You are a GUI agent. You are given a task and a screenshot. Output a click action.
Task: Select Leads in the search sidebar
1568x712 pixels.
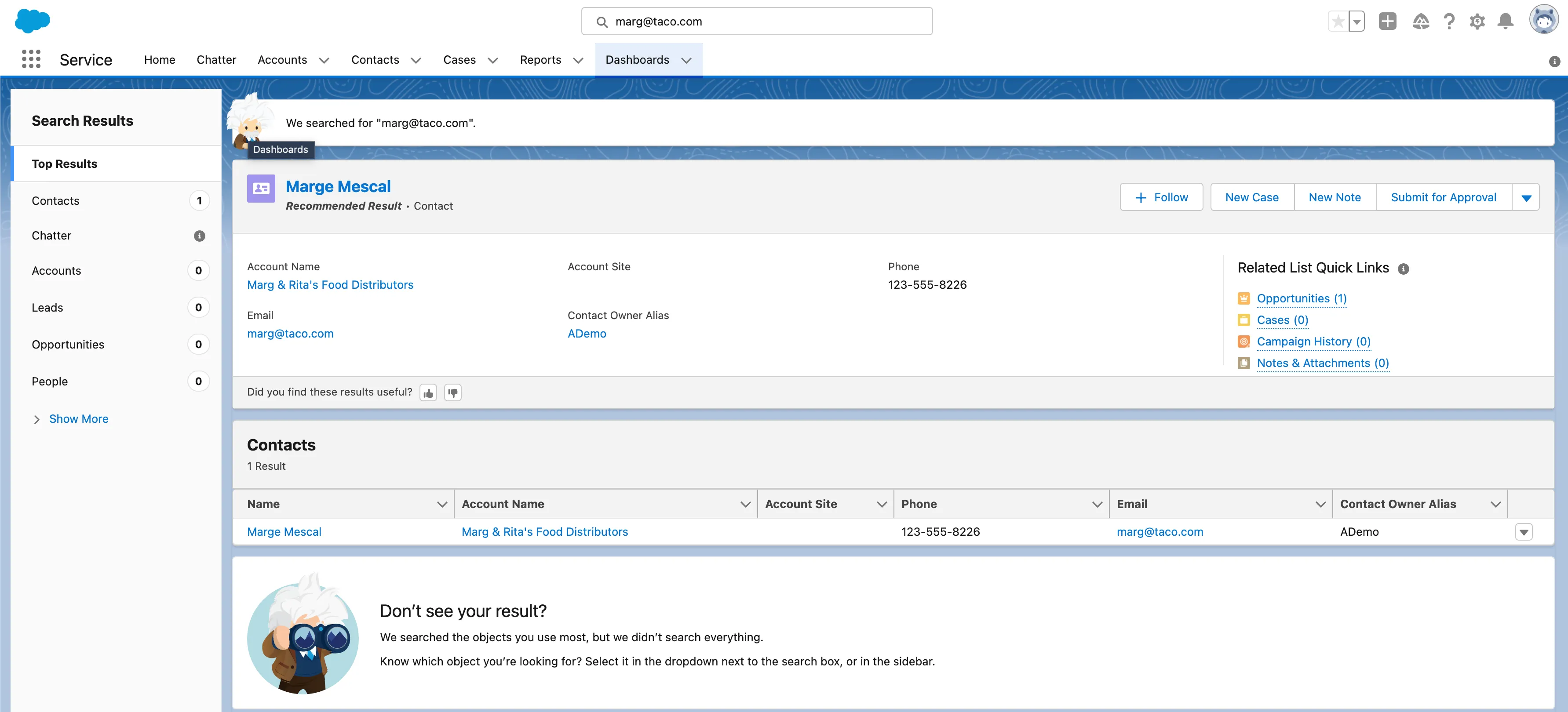116,307
